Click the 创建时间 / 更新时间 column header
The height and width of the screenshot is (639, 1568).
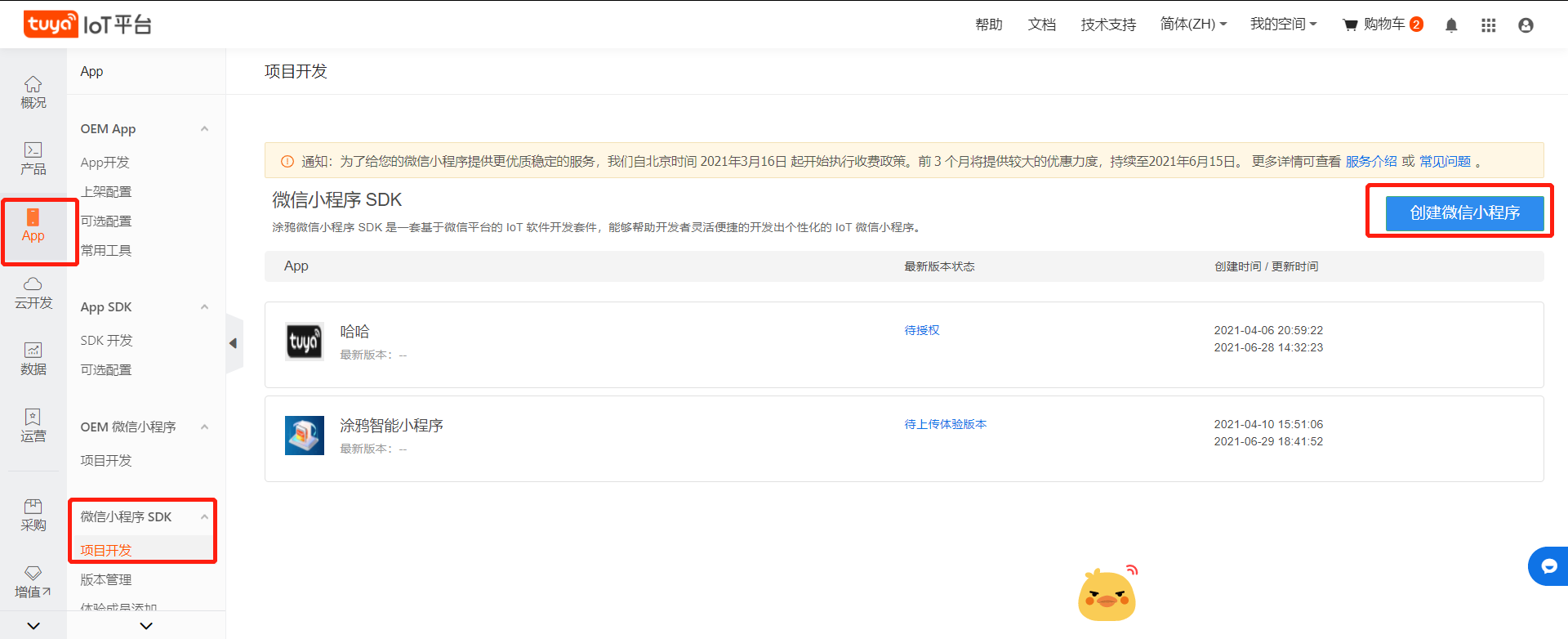click(x=1266, y=266)
